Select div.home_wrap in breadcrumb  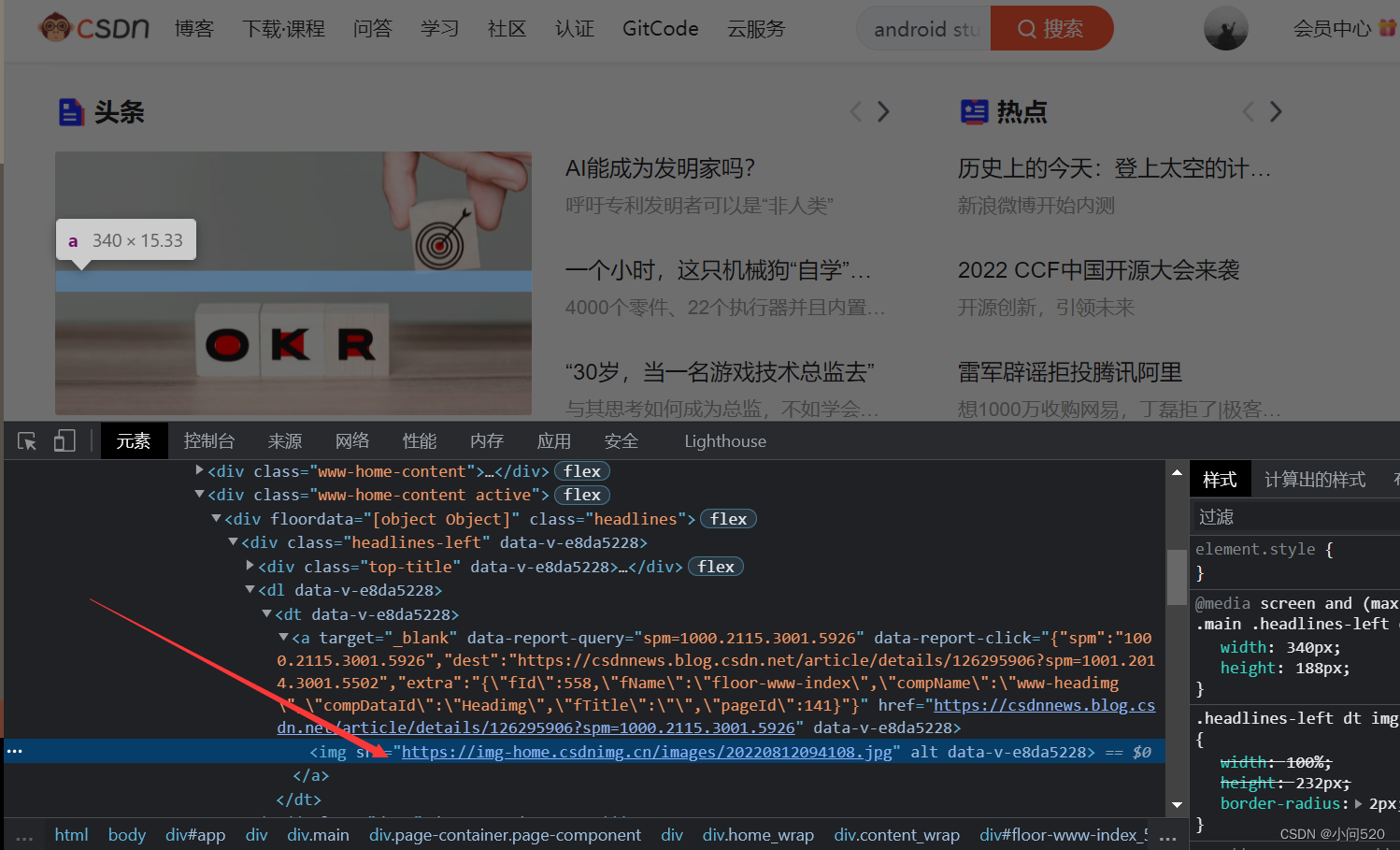point(758,834)
